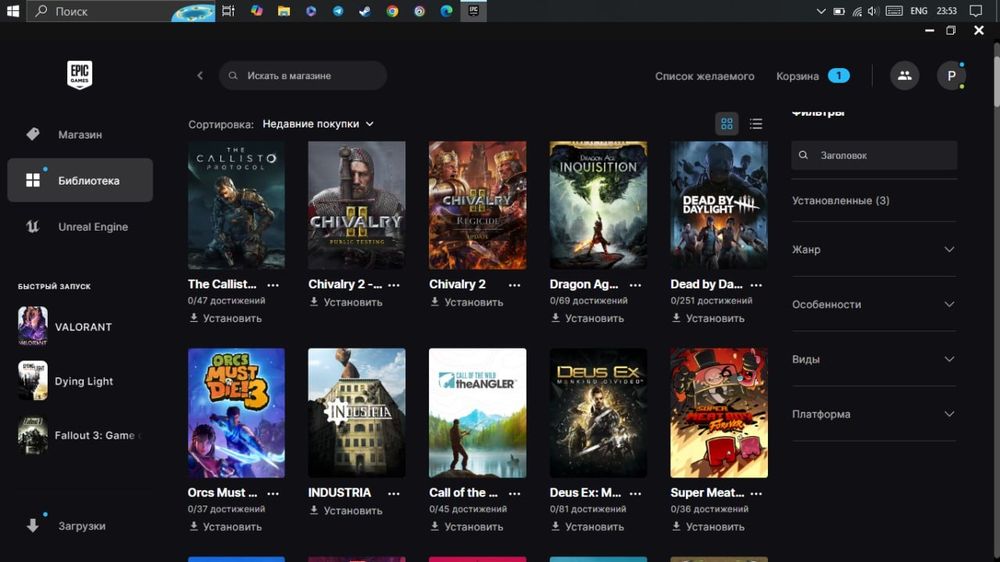The image size is (1000, 562).
Task: Click the ENG language indicator
Action: (x=918, y=11)
